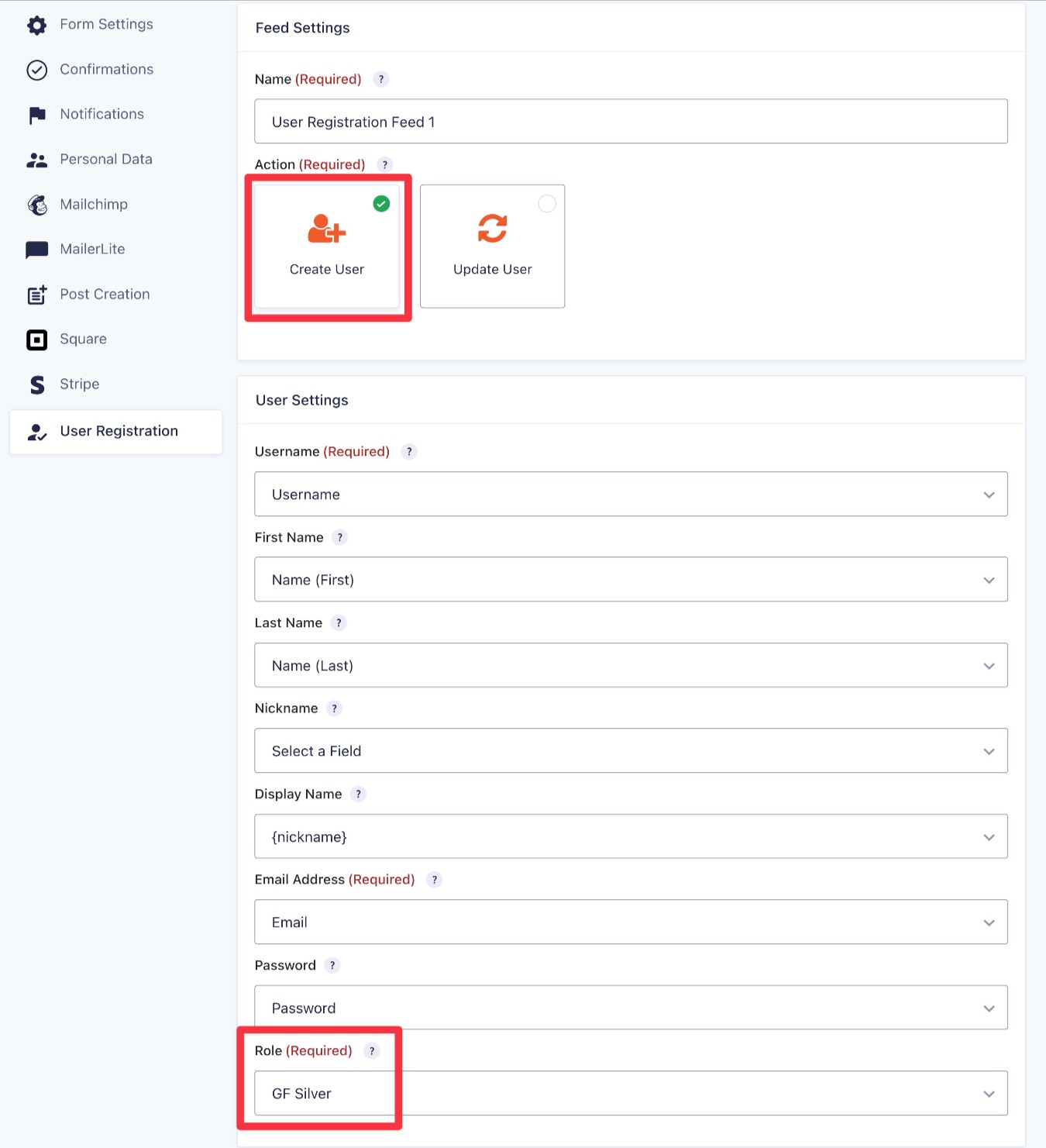Open the Confirmations section
This screenshot has height=1148, width=1046.
(106, 70)
